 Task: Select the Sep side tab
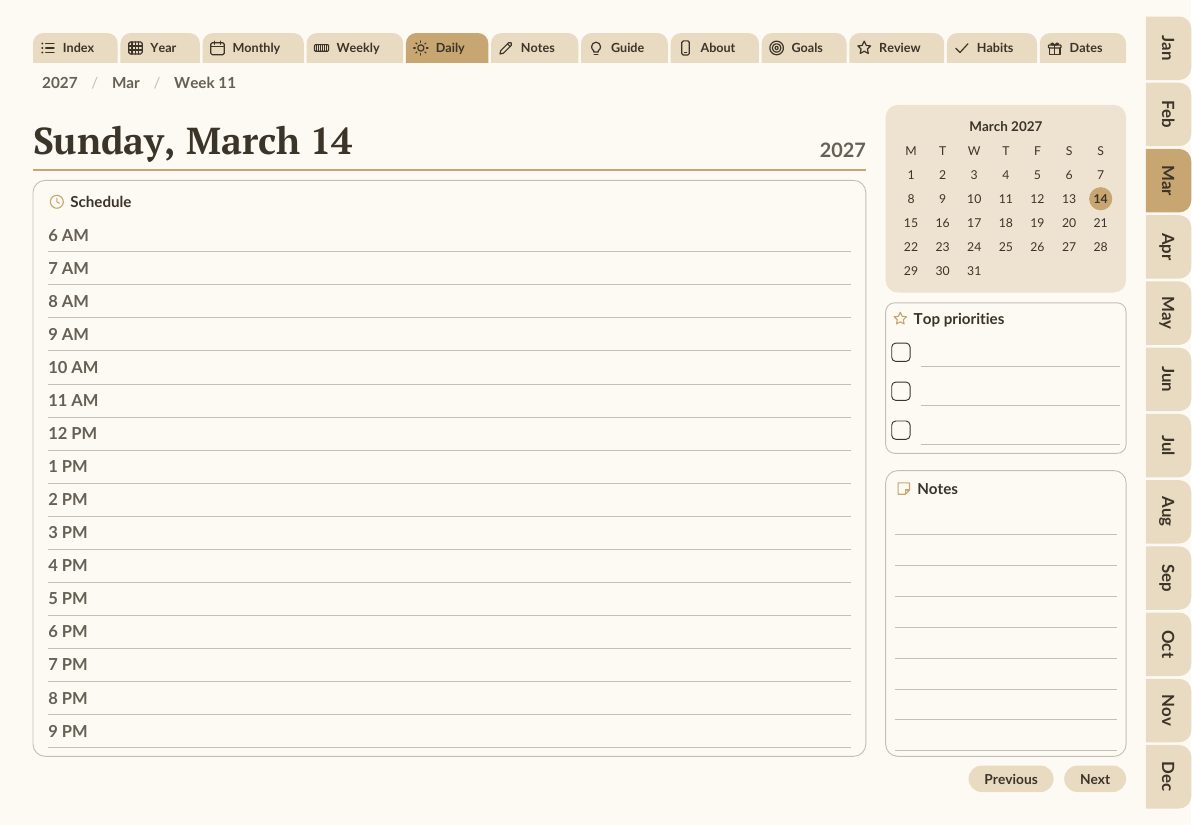(x=1168, y=577)
